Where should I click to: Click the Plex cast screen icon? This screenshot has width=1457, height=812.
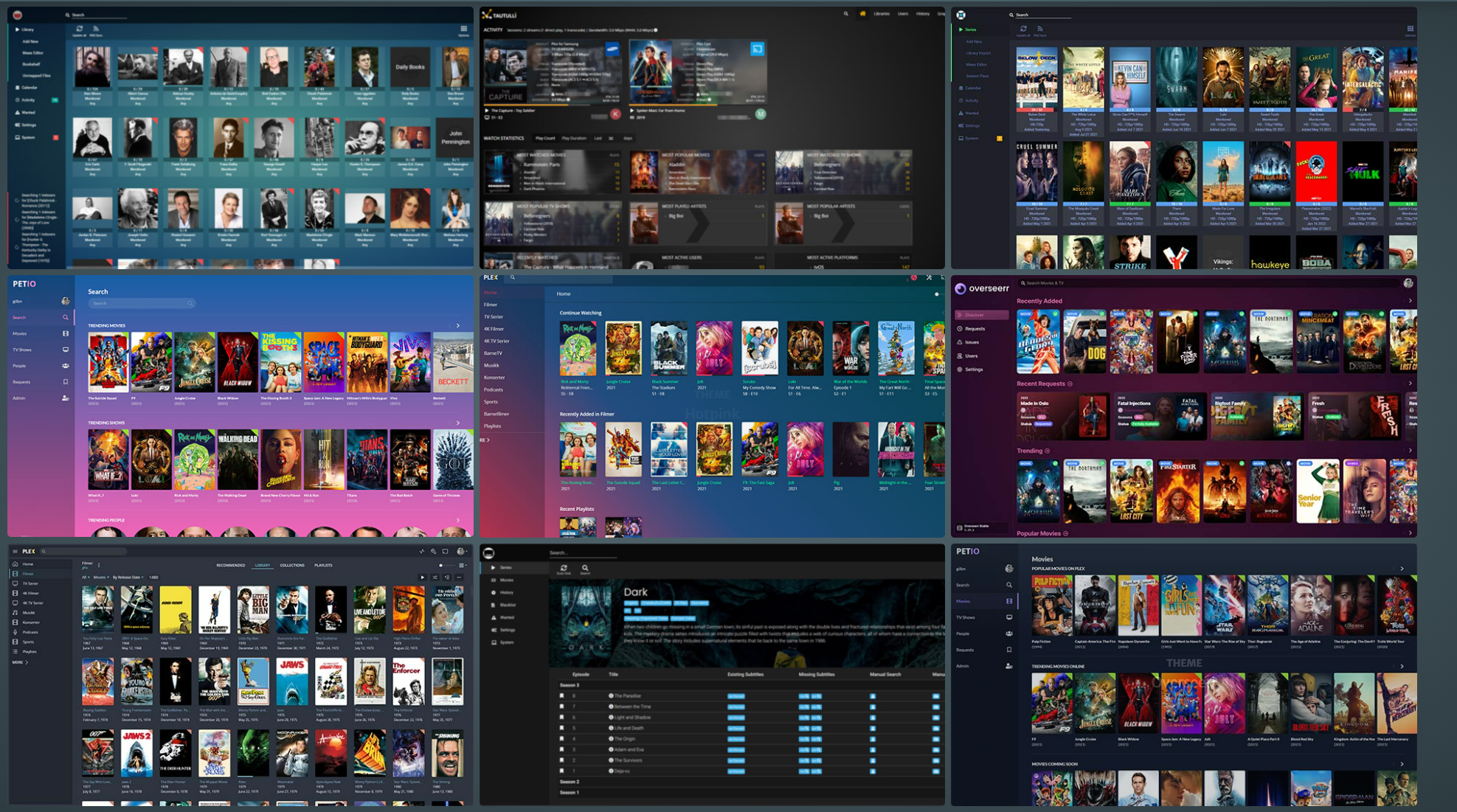coord(445,552)
